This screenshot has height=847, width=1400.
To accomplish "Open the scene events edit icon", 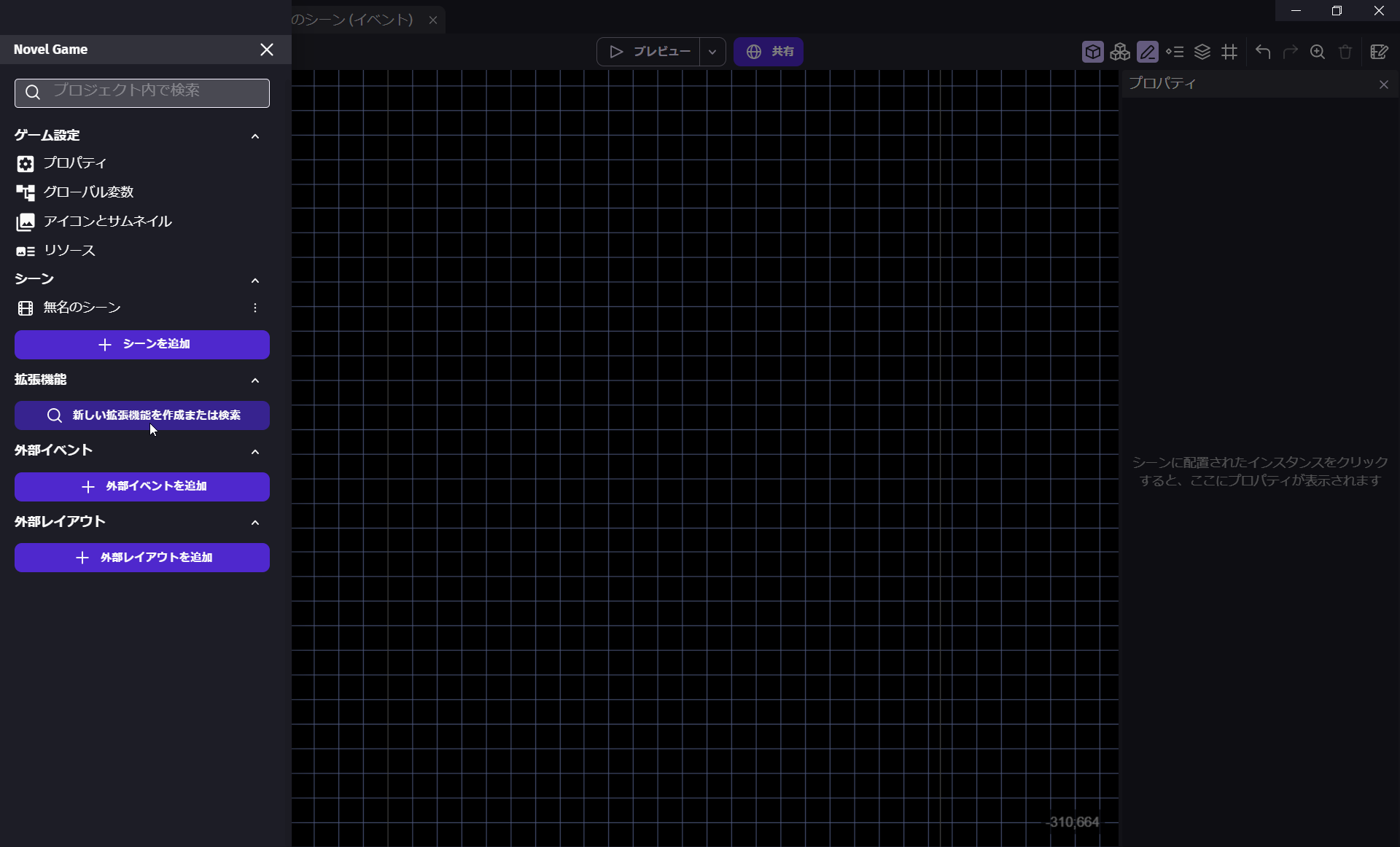I will (1379, 52).
